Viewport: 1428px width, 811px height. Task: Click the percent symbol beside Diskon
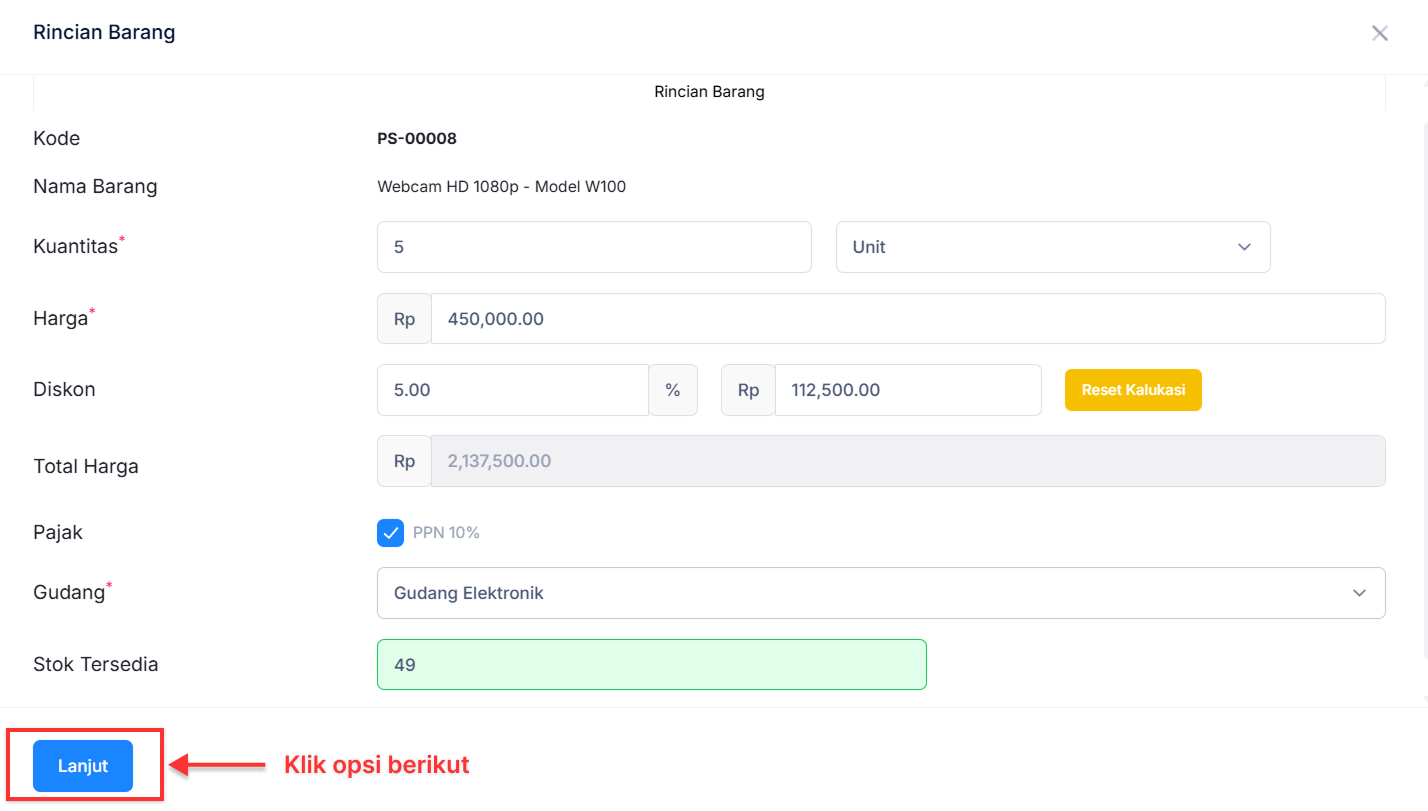[673, 390]
